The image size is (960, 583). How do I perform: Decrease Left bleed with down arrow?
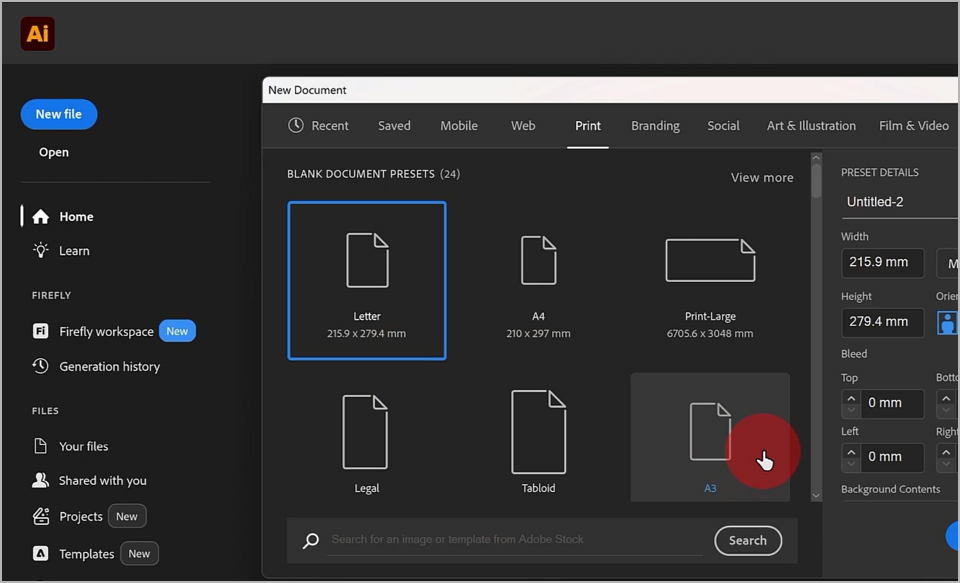[x=851, y=465]
